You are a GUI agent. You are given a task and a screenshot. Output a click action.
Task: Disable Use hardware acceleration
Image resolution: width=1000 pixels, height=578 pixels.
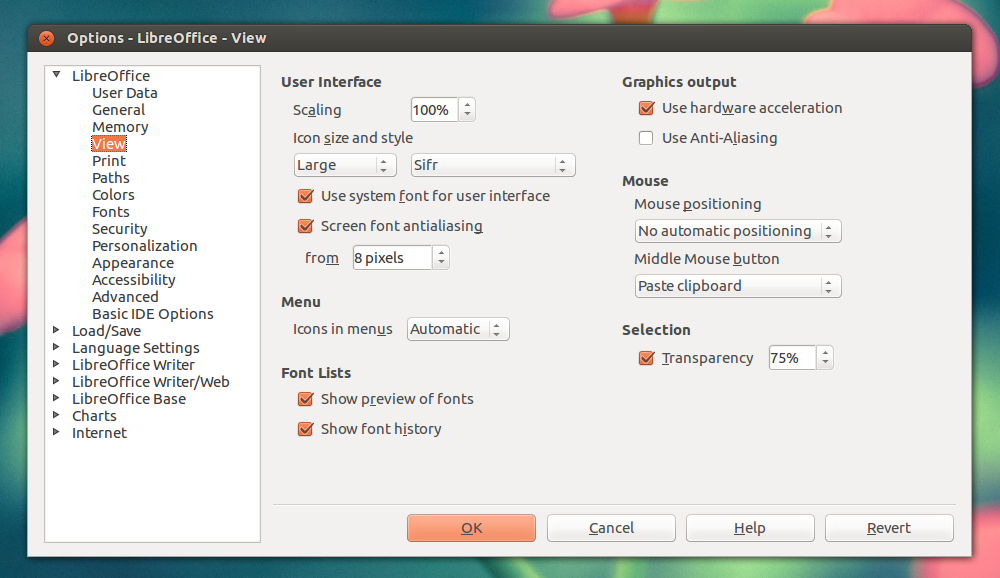click(646, 108)
